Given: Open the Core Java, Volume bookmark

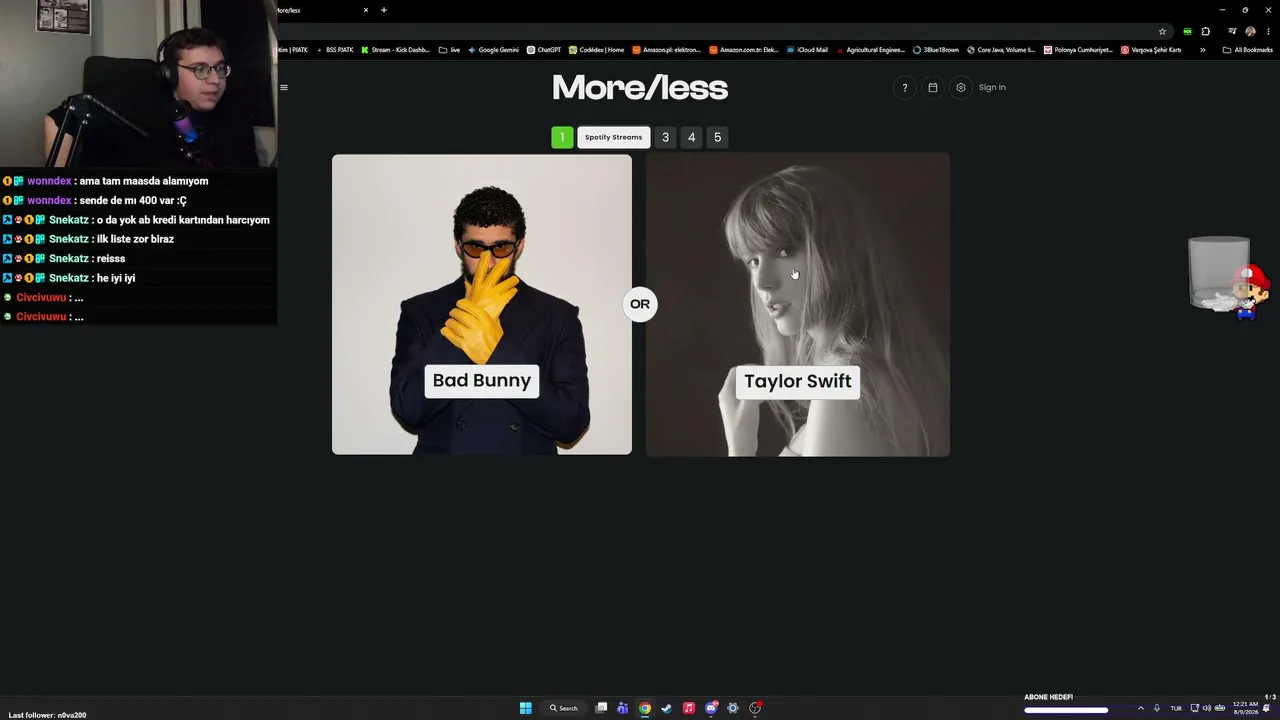Looking at the screenshot, I should pyautogui.click(x=1002, y=50).
